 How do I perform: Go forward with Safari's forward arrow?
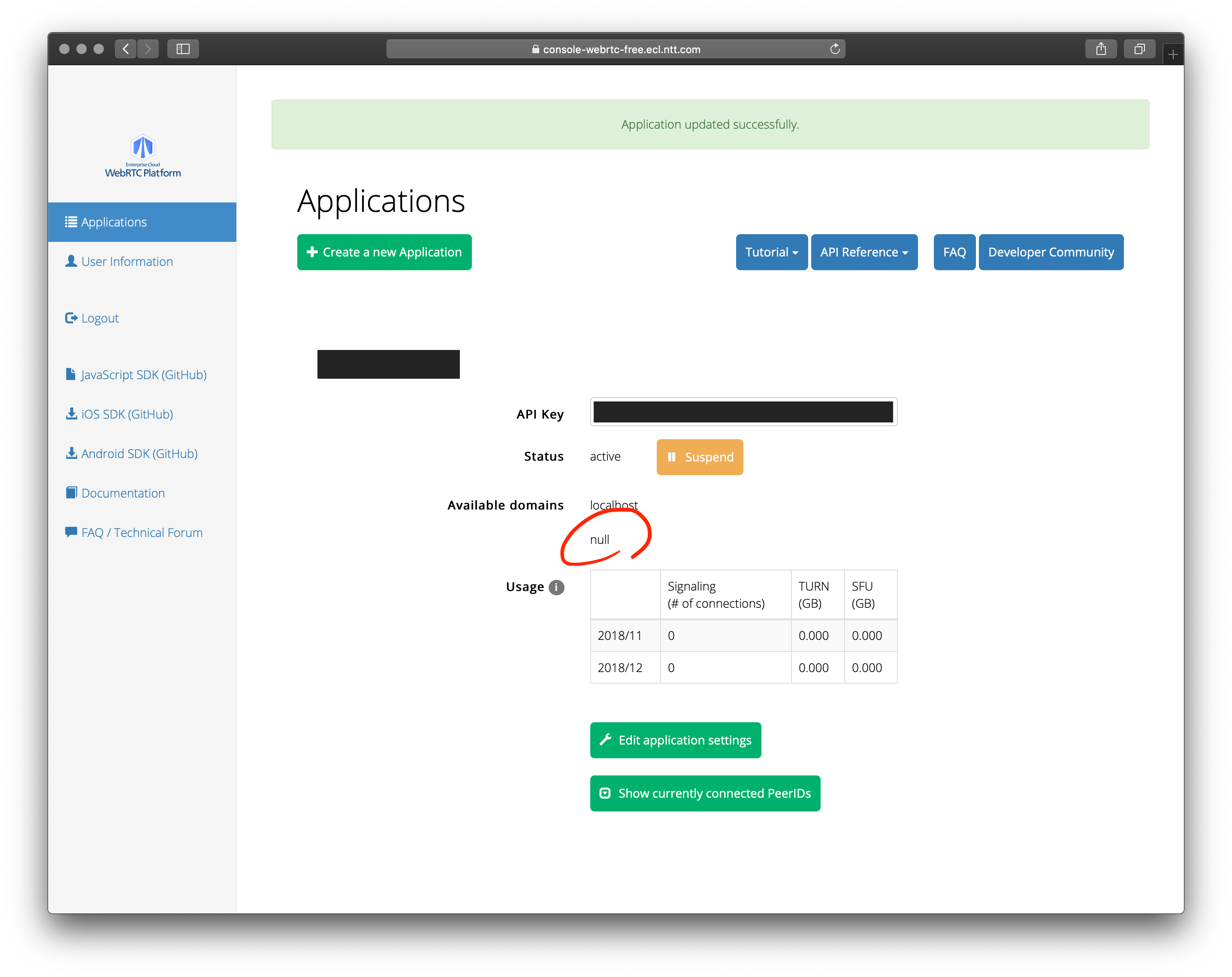pos(148,49)
